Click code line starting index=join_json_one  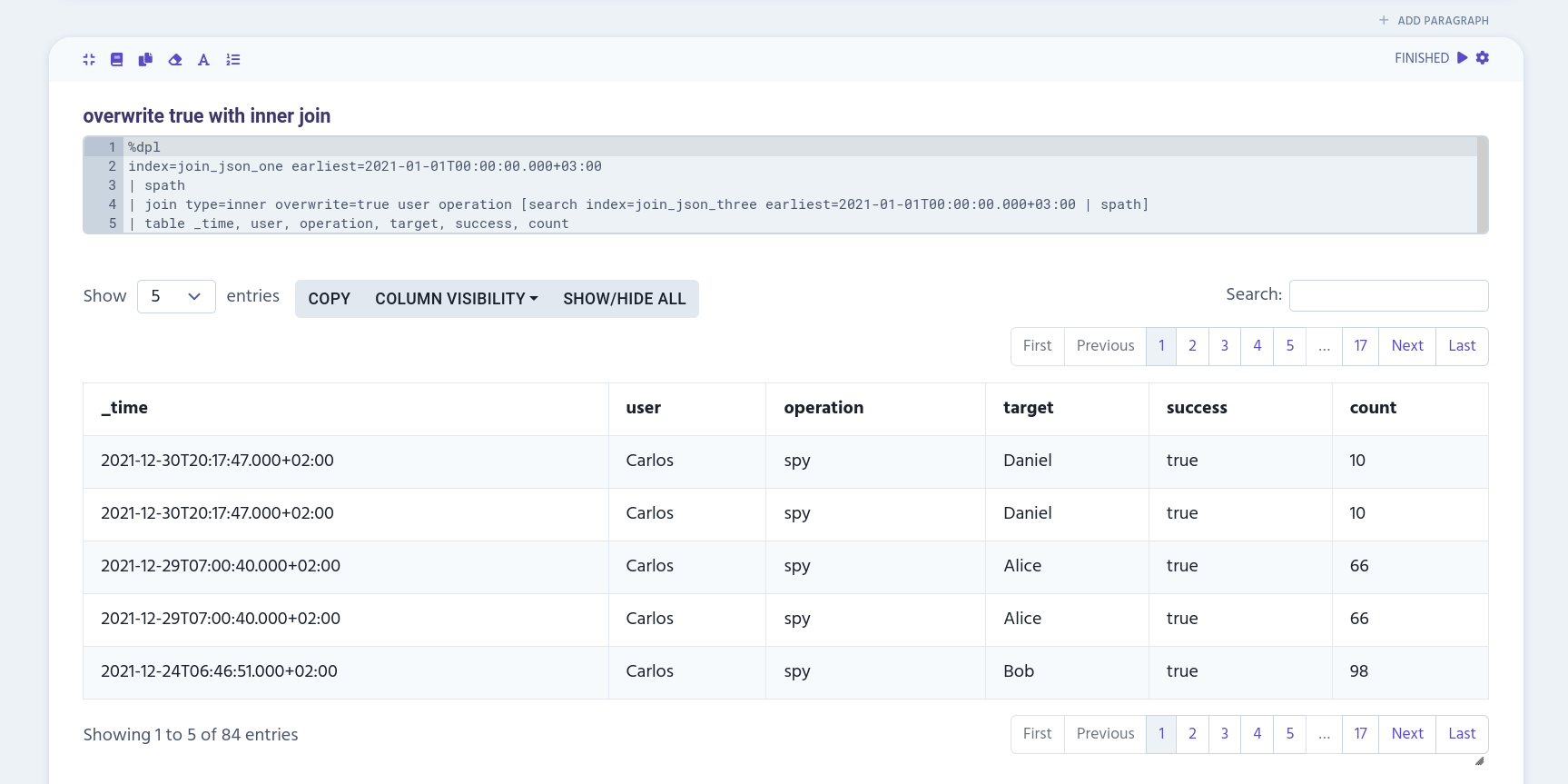click(365, 166)
